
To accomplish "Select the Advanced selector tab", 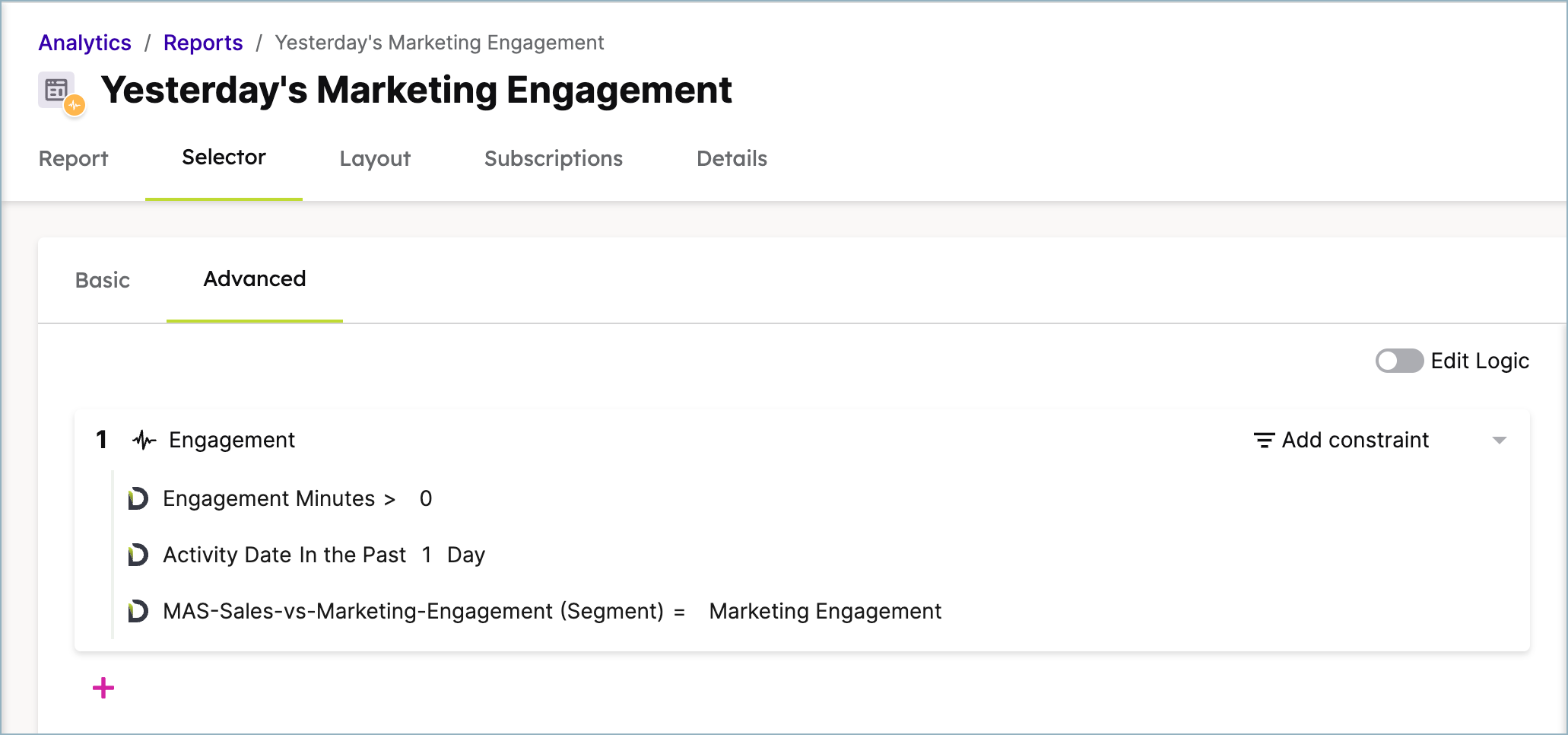I will (x=255, y=278).
